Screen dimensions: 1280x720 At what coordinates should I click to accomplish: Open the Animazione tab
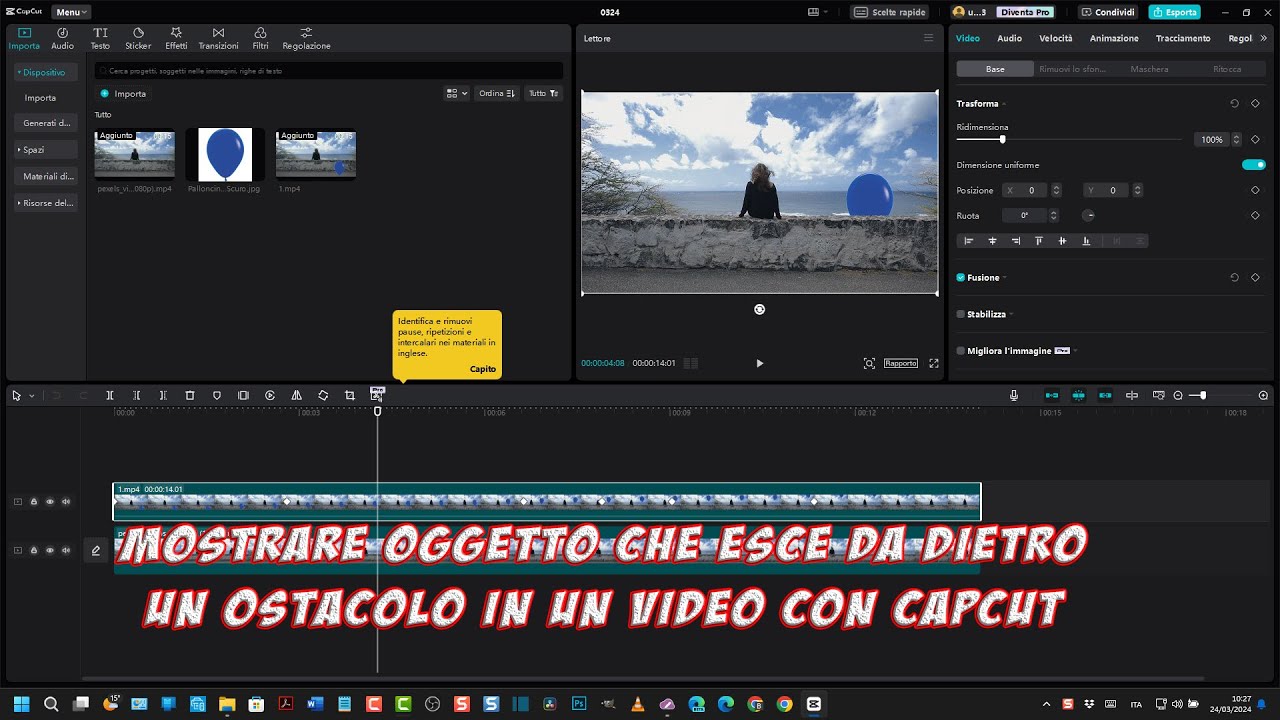tap(1114, 38)
